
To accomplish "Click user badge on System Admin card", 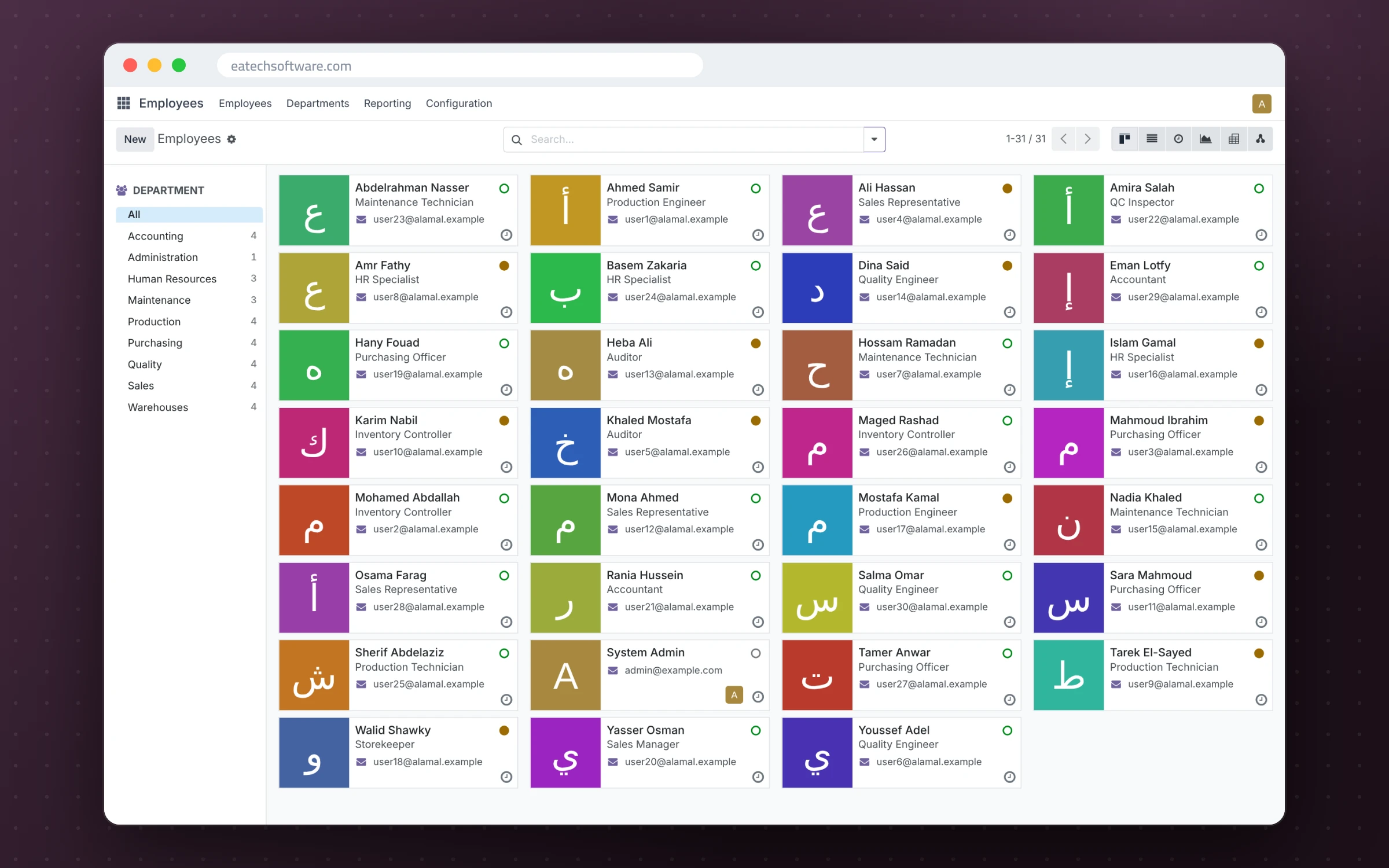I will (x=734, y=695).
